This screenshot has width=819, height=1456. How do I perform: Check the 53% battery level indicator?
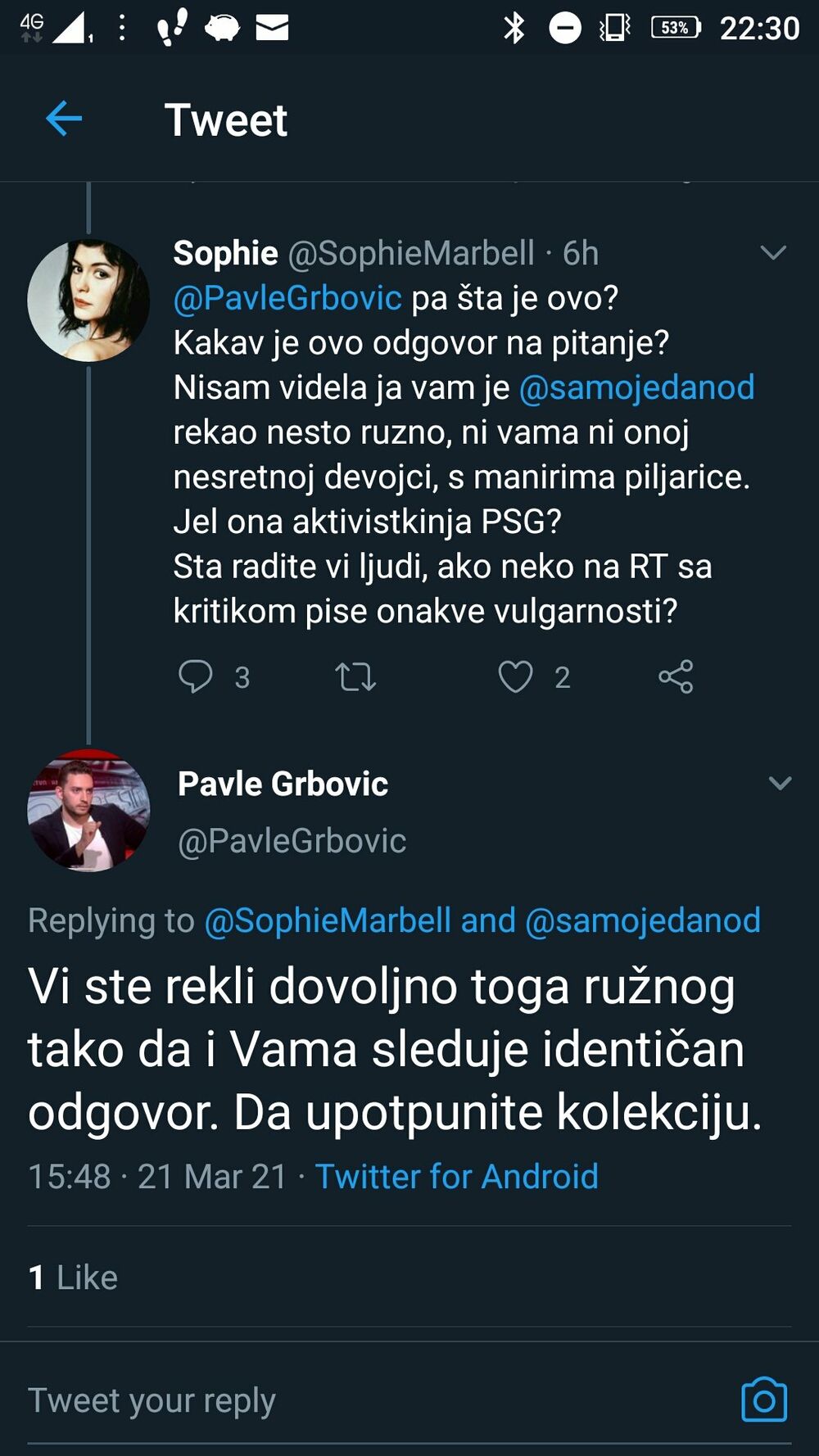pyautogui.click(x=674, y=27)
